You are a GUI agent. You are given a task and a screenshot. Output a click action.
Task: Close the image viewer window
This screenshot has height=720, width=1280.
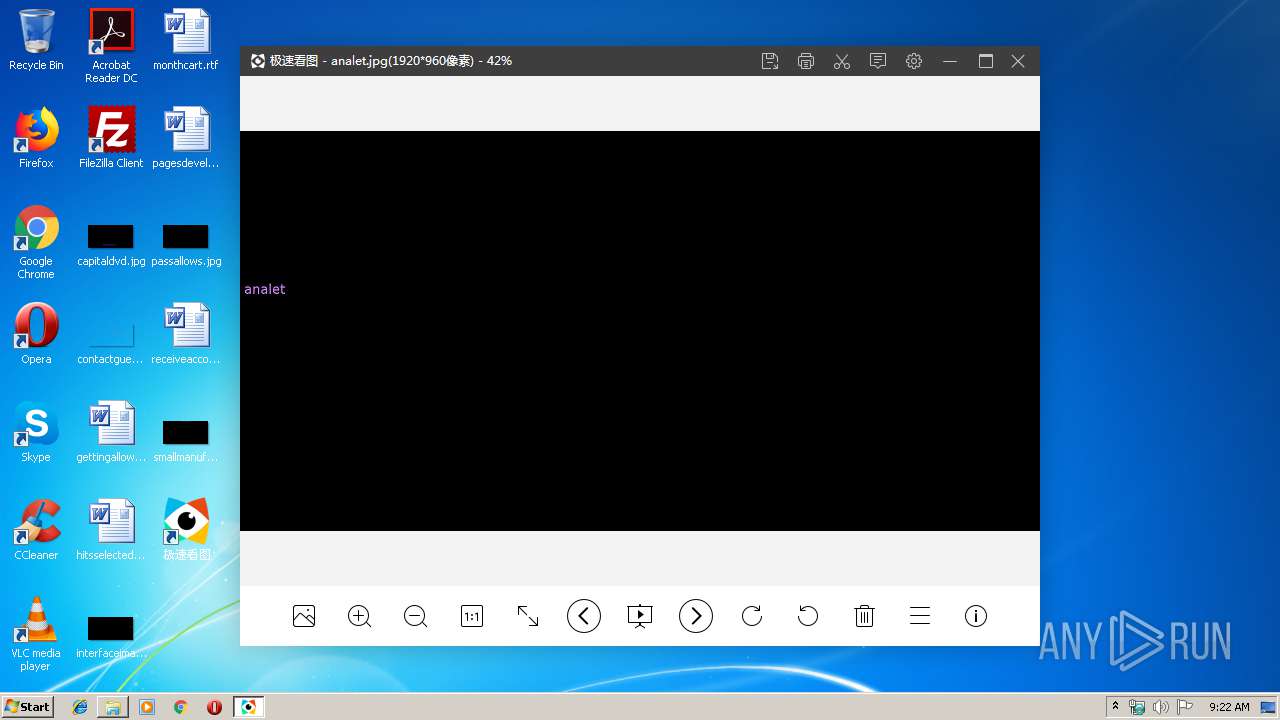click(x=1018, y=61)
